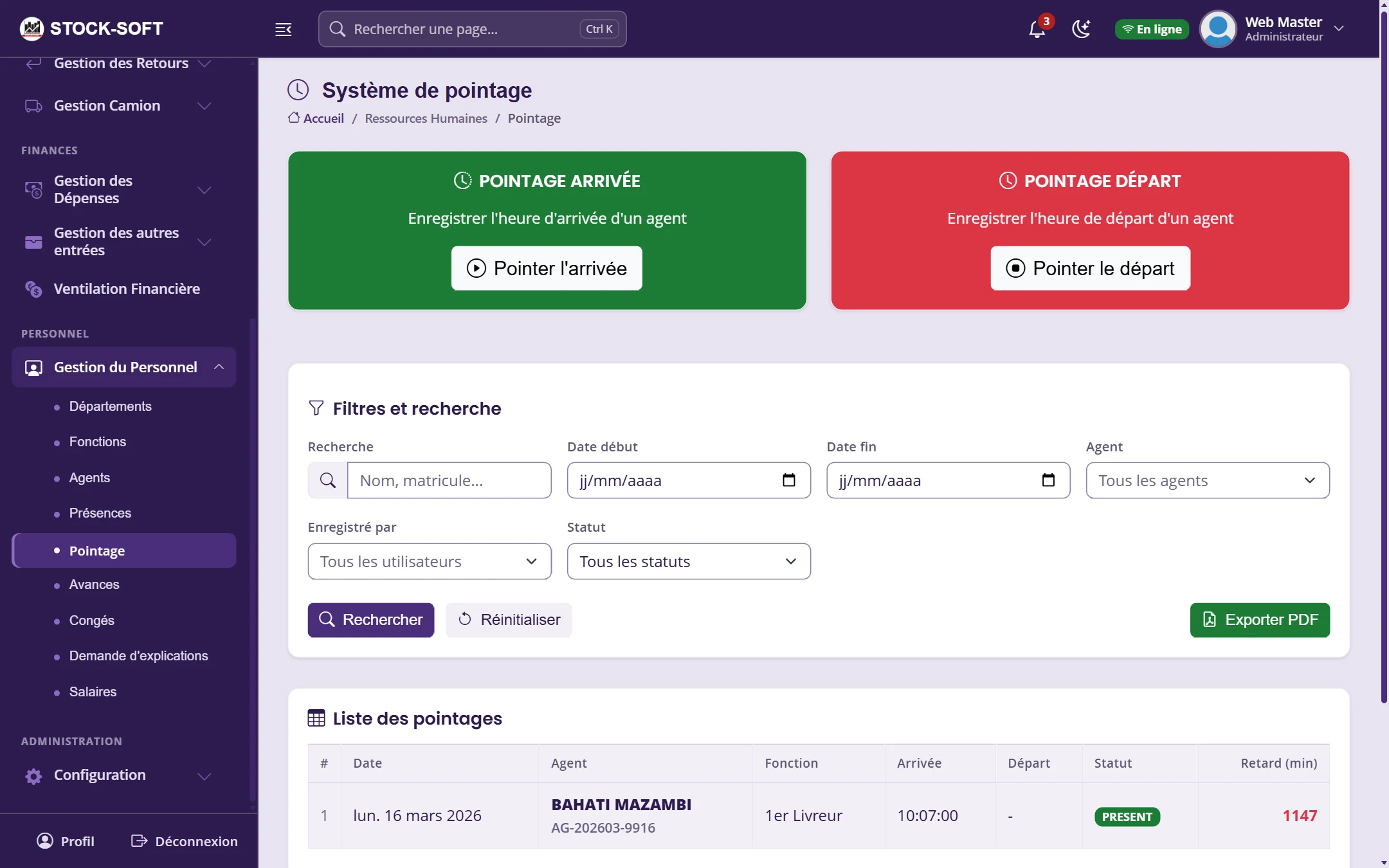This screenshot has height=868, width=1389.
Task: Click Pointer l'arrivée button
Action: [x=547, y=268]
